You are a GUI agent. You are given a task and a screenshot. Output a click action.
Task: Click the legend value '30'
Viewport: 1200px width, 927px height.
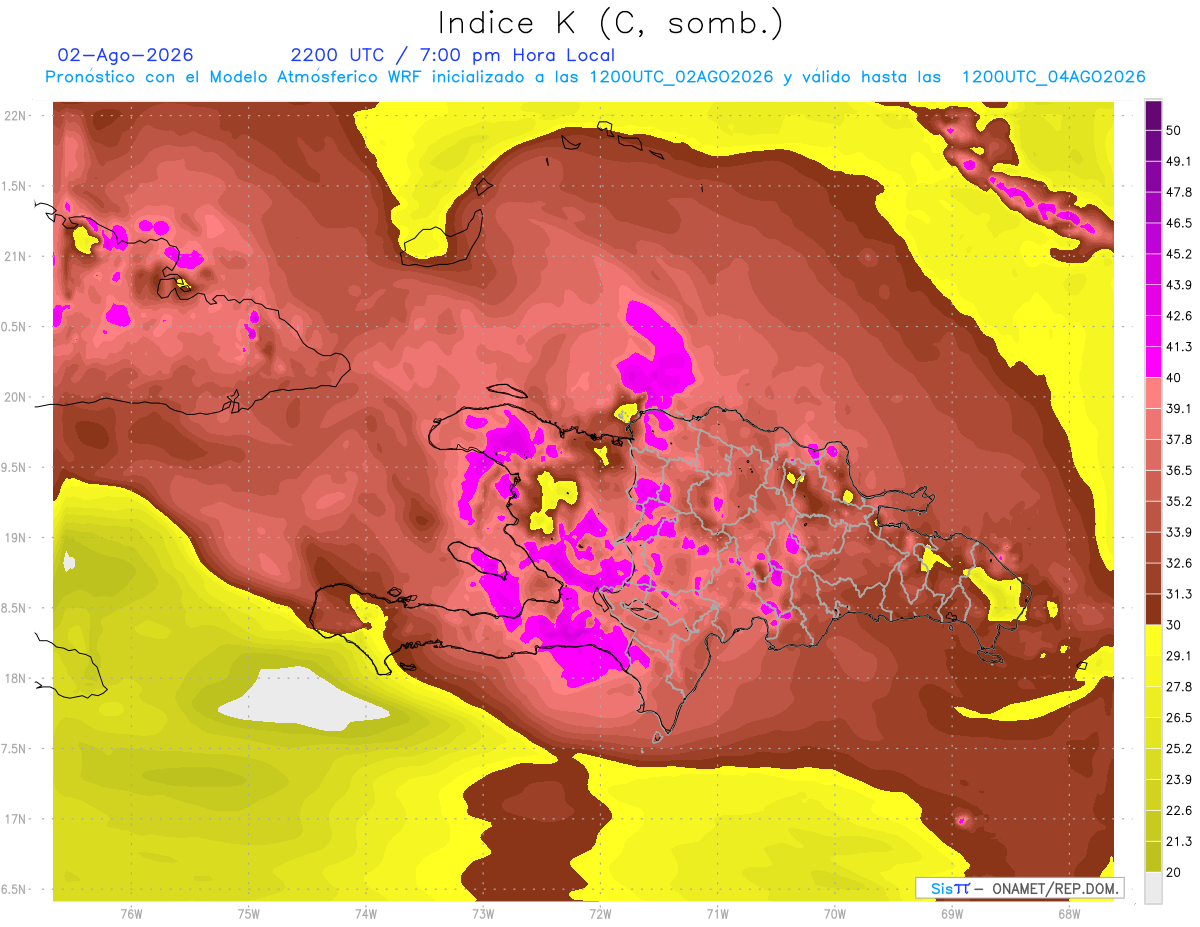click(1175, 625)
